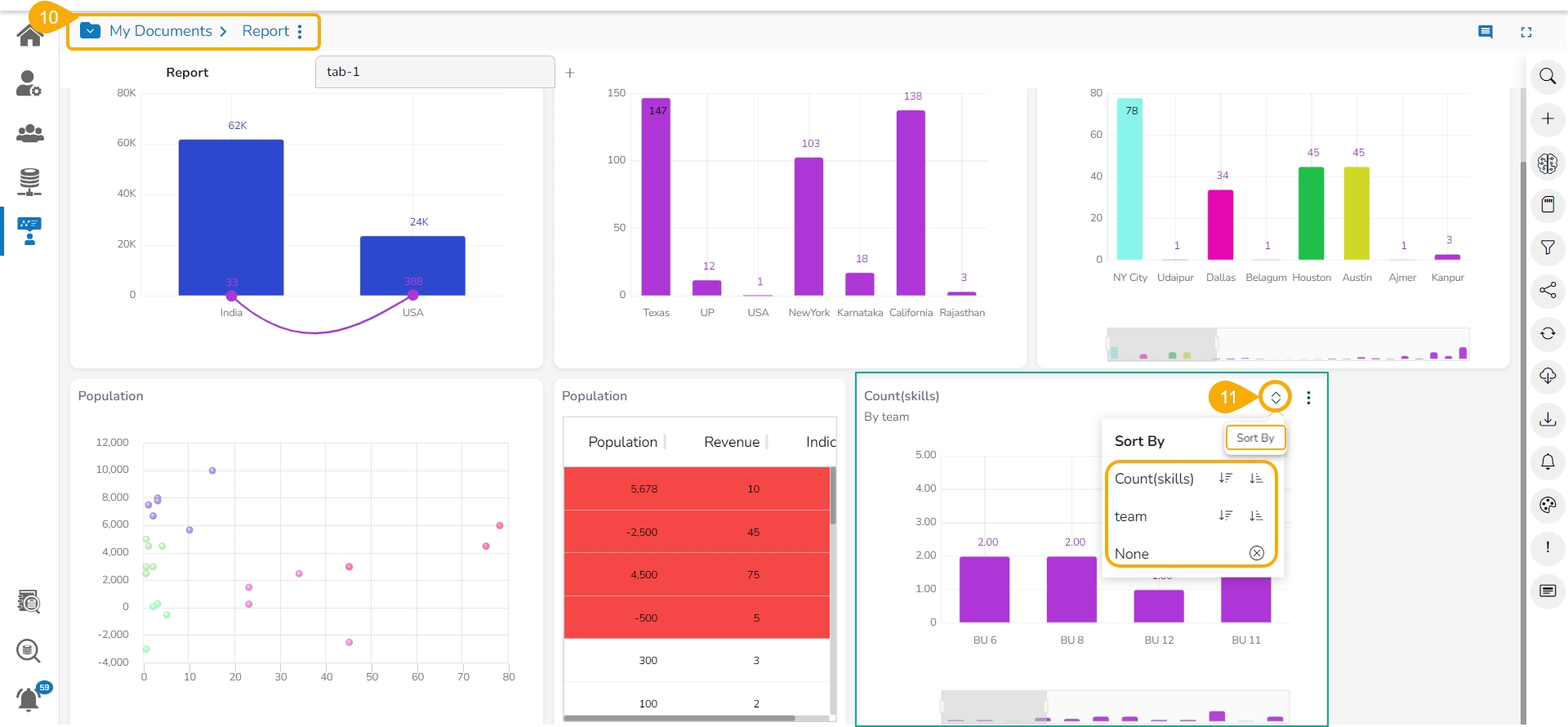The width and height of the screenshot is (1568, 727).
Task: Open notifications bell with 59 badge
Action: pos(29,698)
